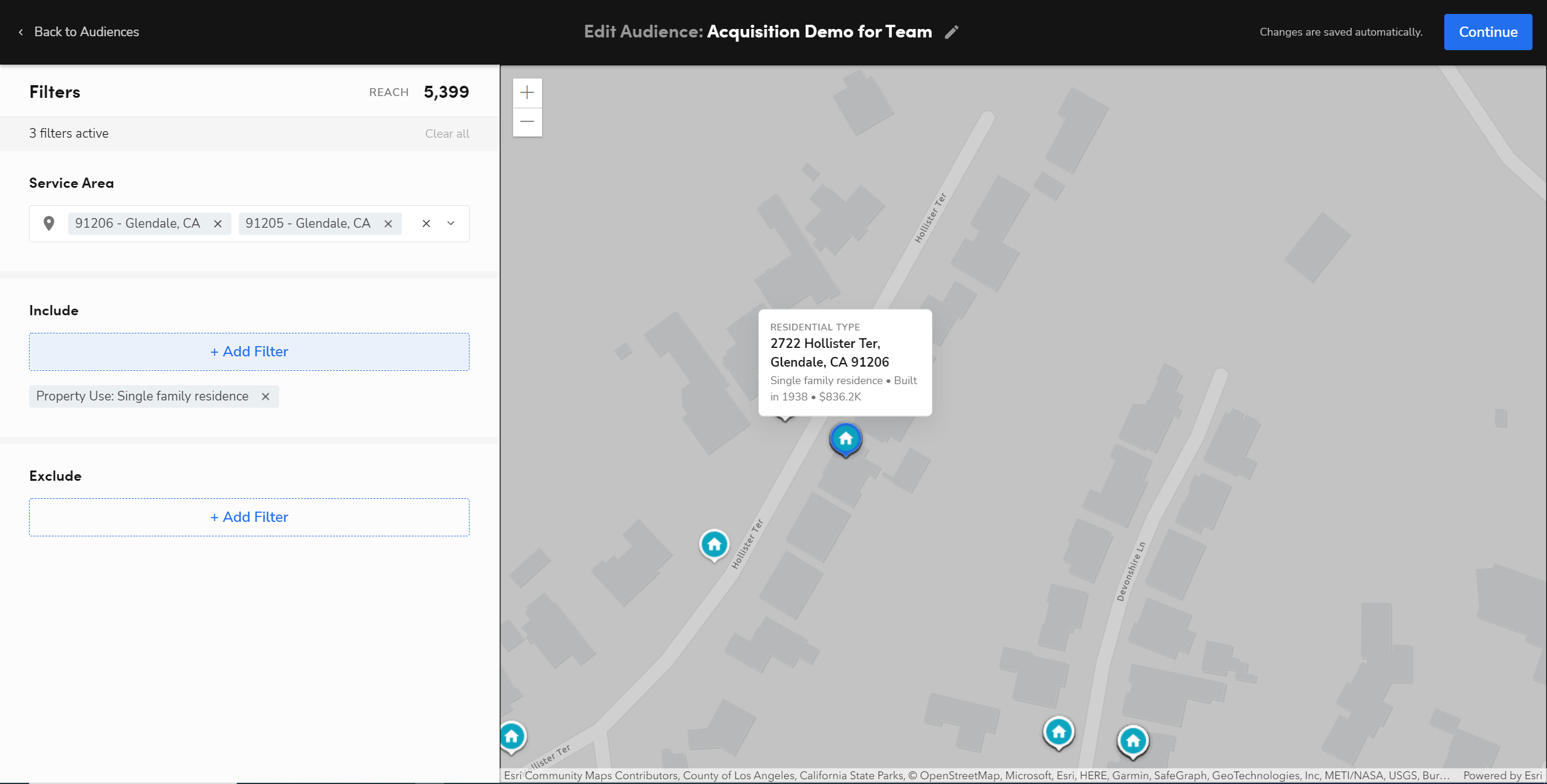Select house pin right of Devonshire Ln
Screen dimensions: 1547x784
(x=1132, y=741)
